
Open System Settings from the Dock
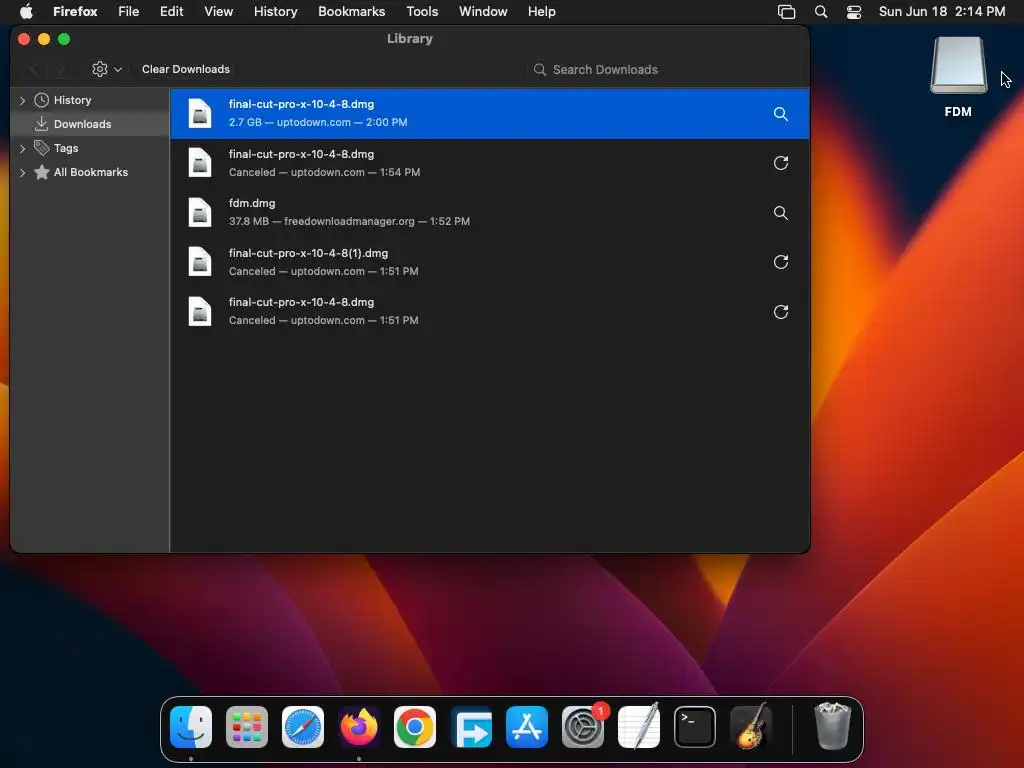583,727
